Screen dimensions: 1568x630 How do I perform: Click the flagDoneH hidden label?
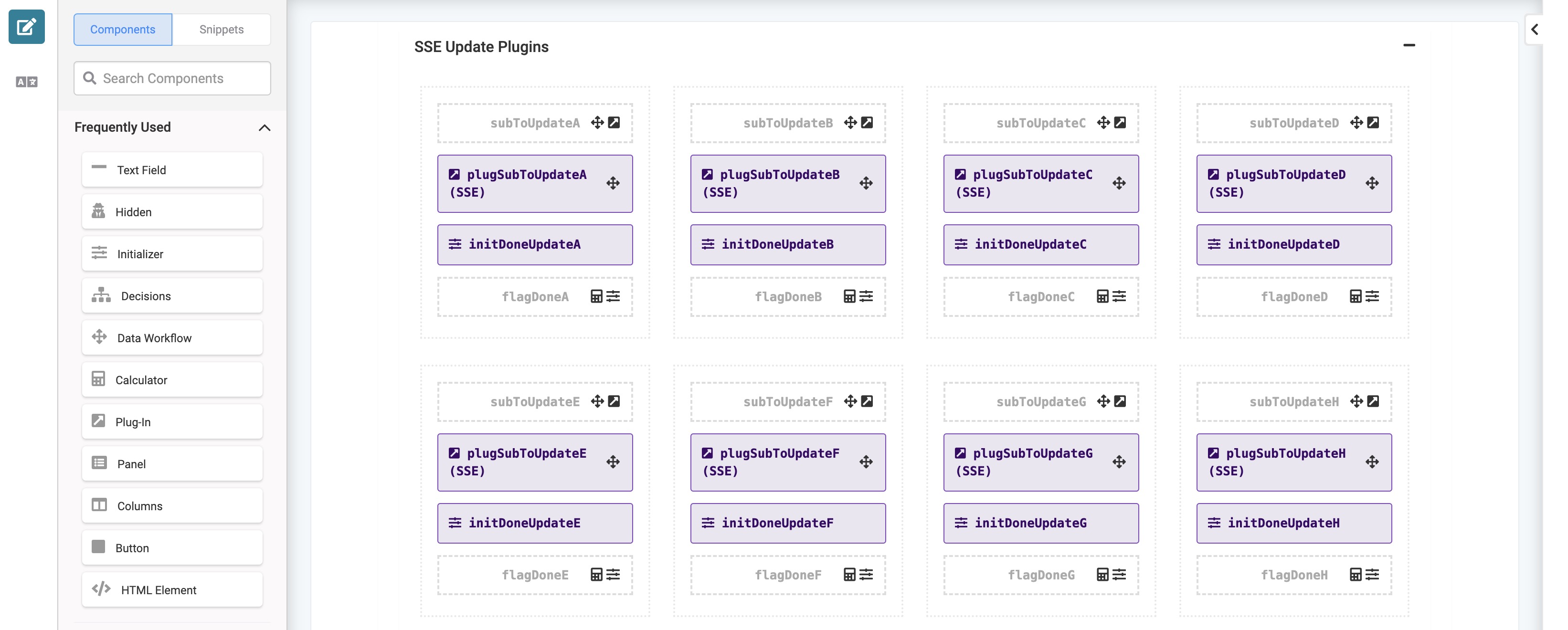coord(1294,575)
